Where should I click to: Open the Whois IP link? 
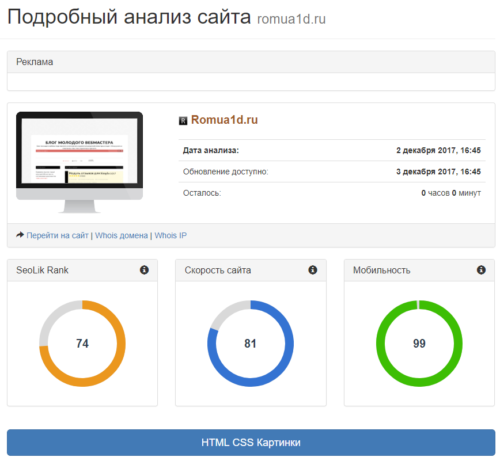[x=171, y=235]
